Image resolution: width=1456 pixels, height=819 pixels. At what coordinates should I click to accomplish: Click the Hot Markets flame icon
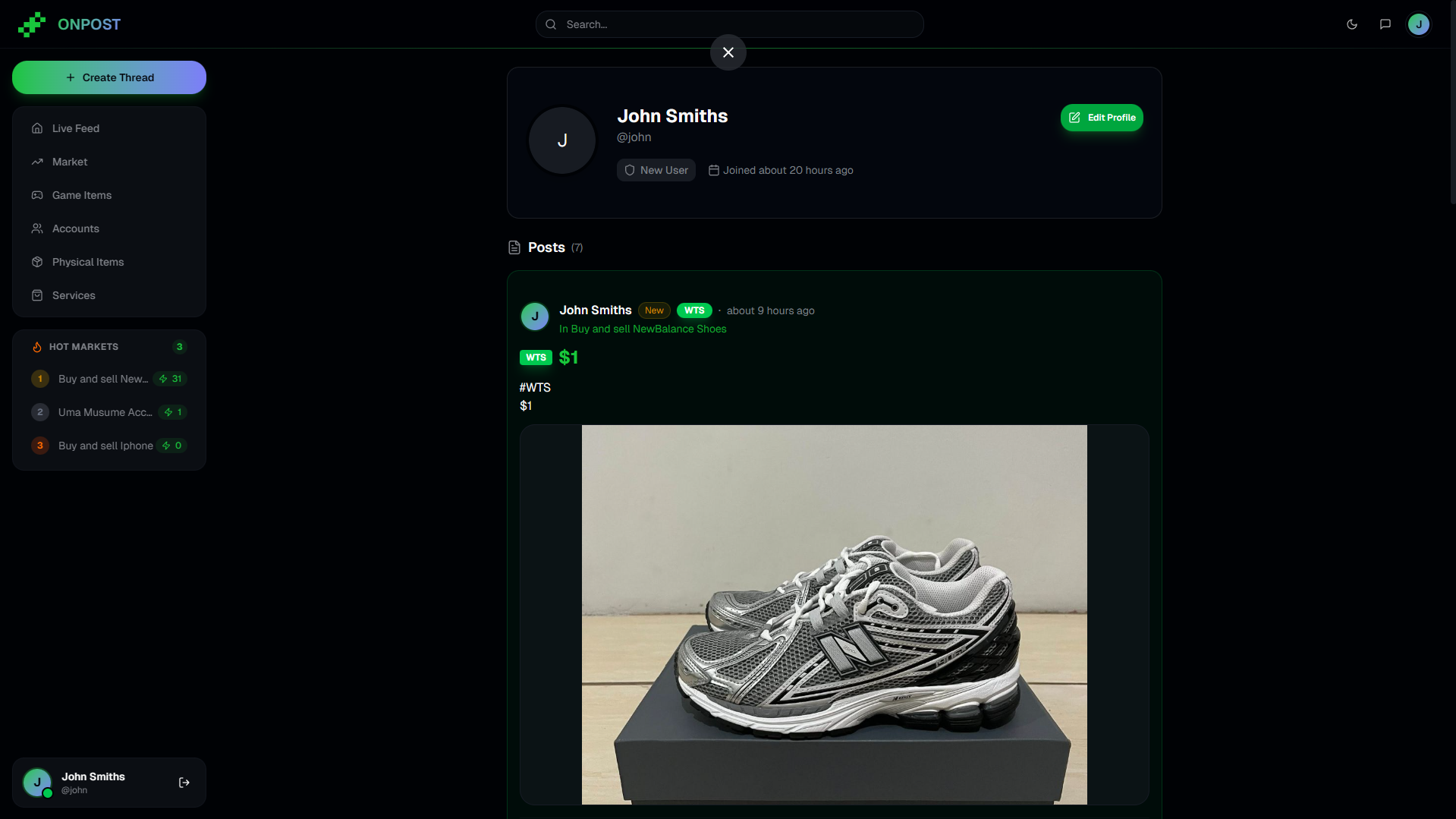coord(37,347)
